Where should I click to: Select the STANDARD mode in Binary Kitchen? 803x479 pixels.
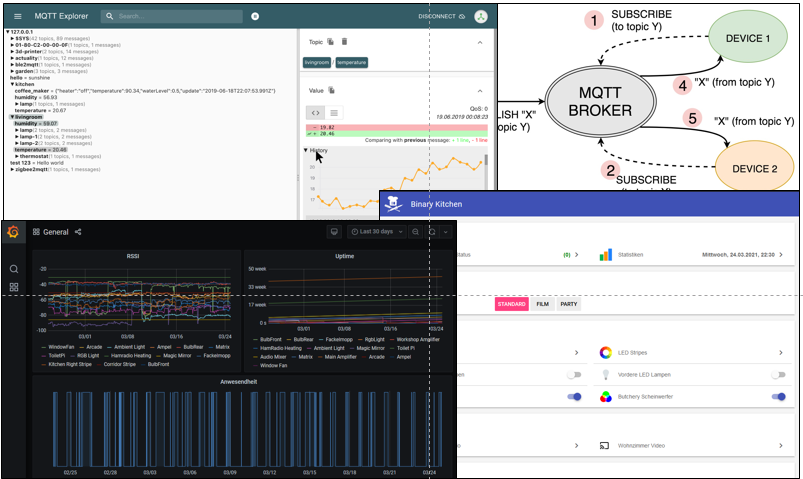click(x=512, y=304)
